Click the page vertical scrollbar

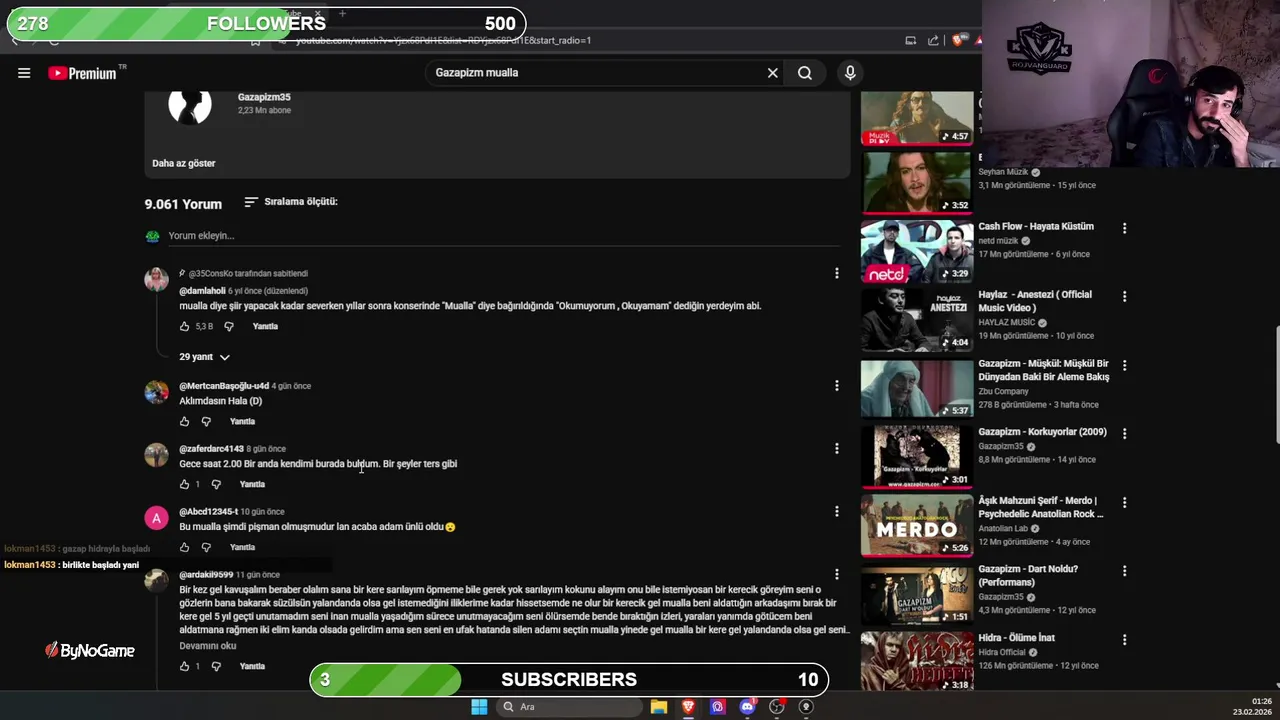[1276, 383]
